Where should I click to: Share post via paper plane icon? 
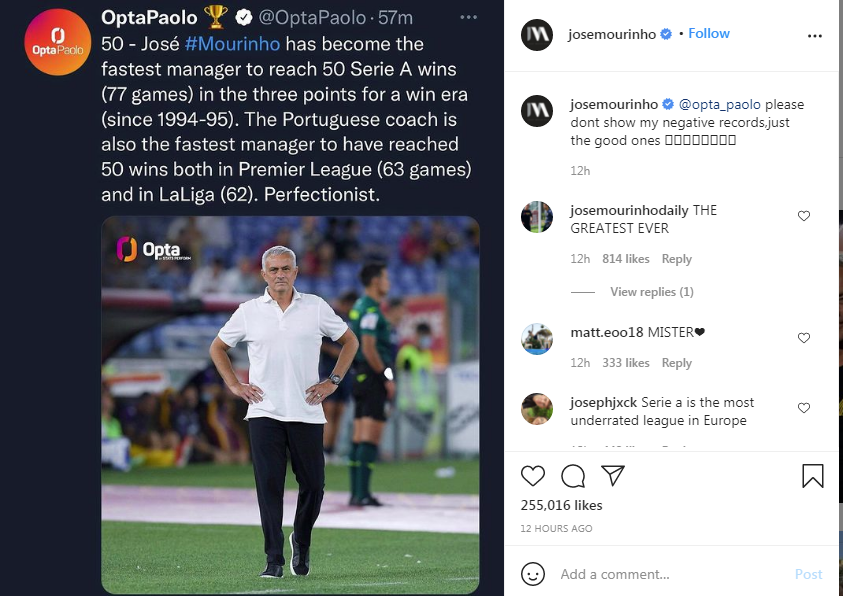(613, 475)
